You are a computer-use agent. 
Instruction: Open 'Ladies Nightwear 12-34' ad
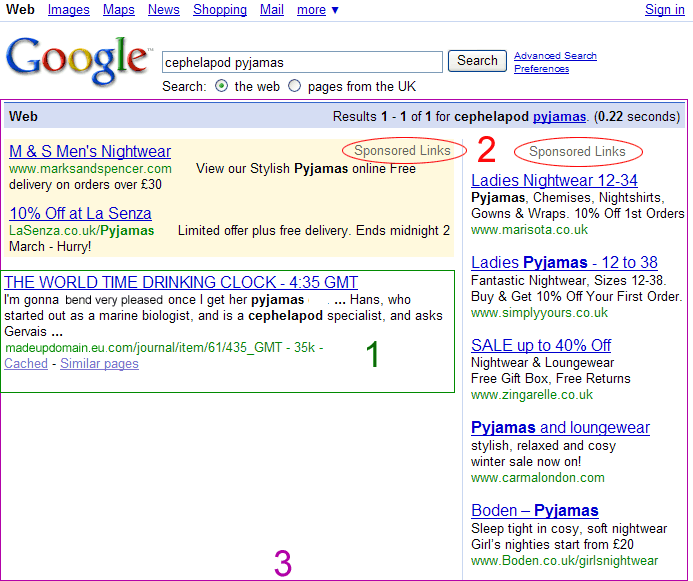click(554, 180)
